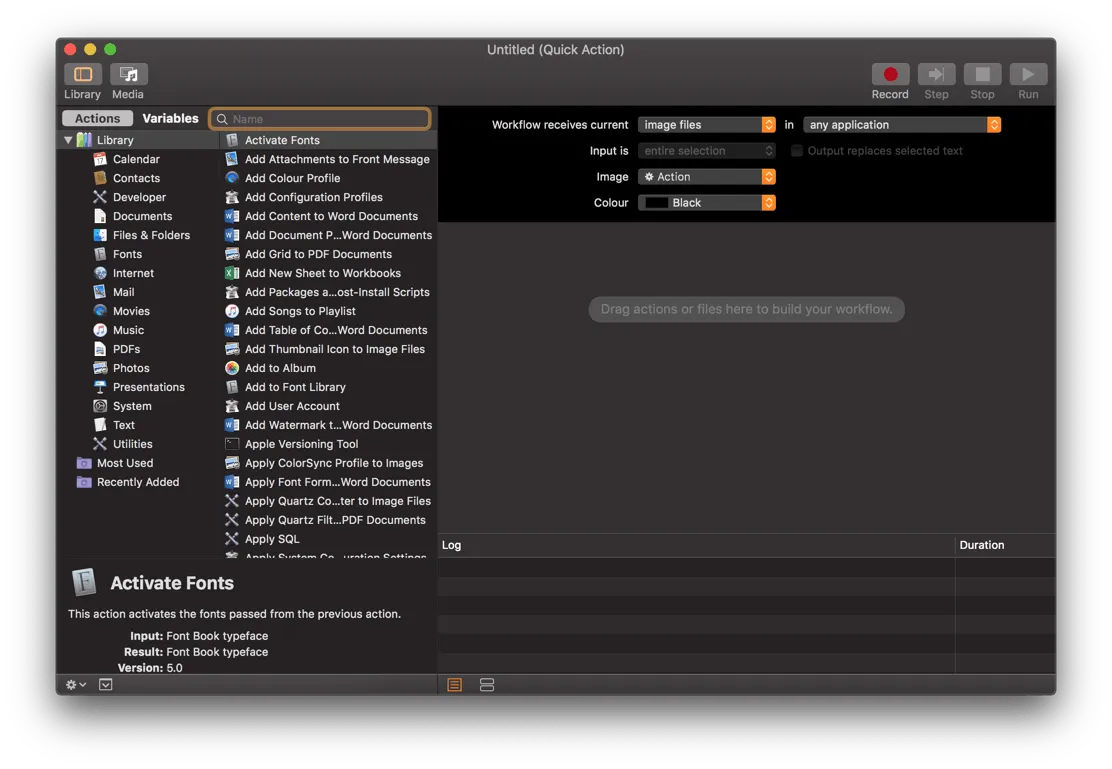Select the Movies category
Viewport: 1112px width, 769px height.
click(x=130, y=311)
